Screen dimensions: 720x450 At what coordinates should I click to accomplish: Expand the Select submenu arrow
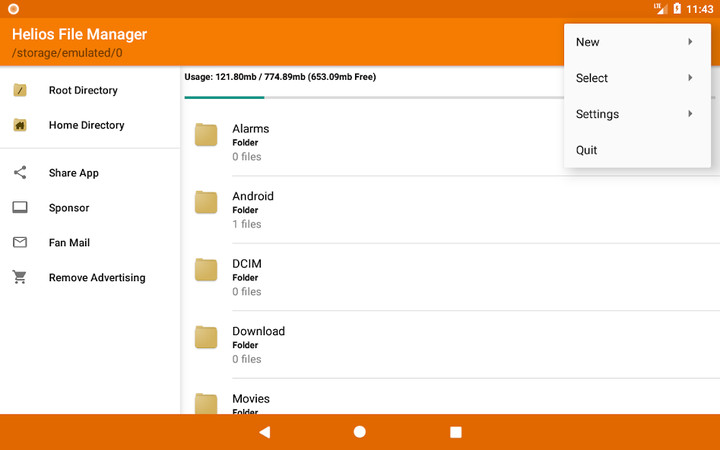[690, 78]
